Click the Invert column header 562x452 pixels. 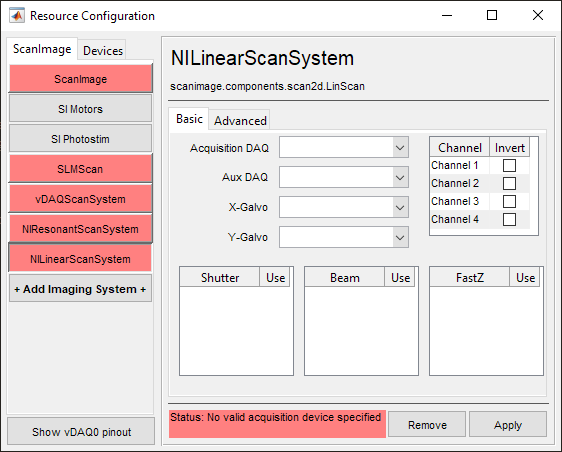(x=510, y=147)
